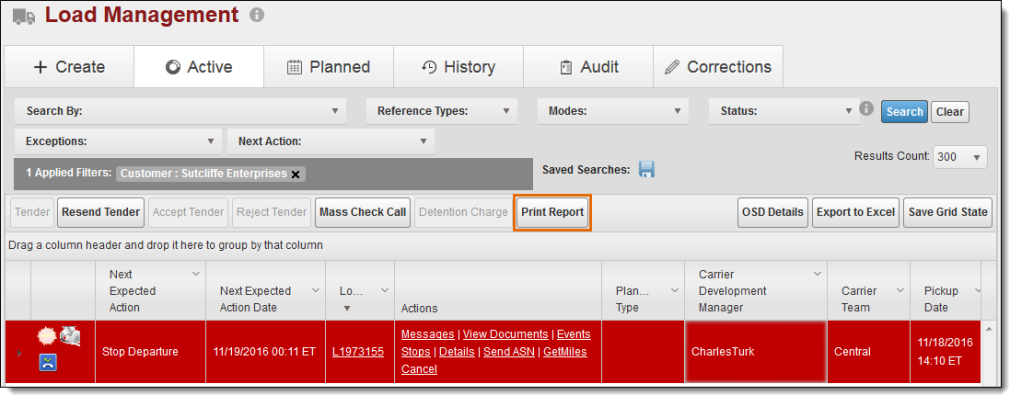Open the Carrier Team column menu chevron

click(900, 291)
